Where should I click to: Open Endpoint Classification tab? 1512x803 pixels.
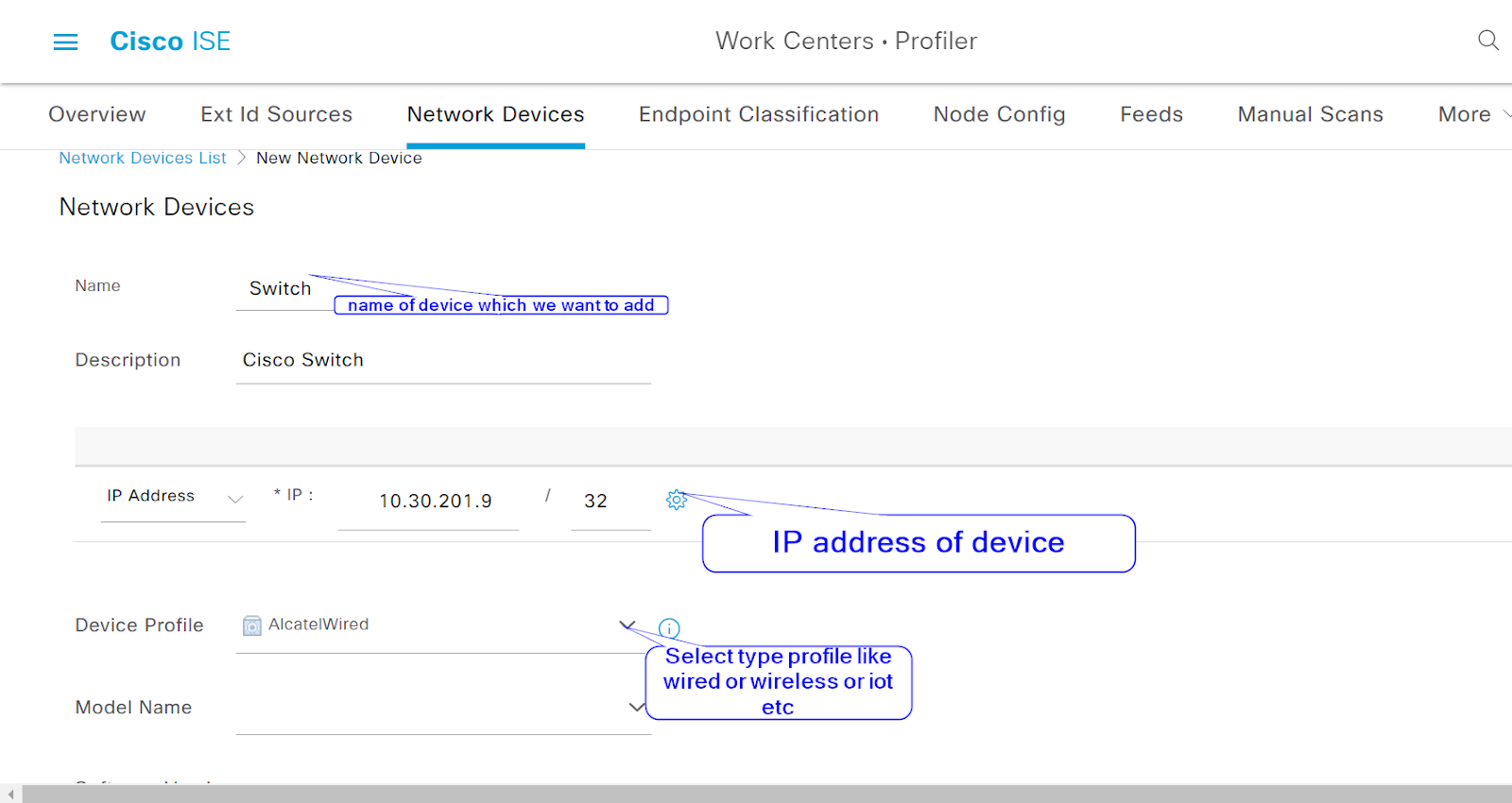(x=759, y=114)
